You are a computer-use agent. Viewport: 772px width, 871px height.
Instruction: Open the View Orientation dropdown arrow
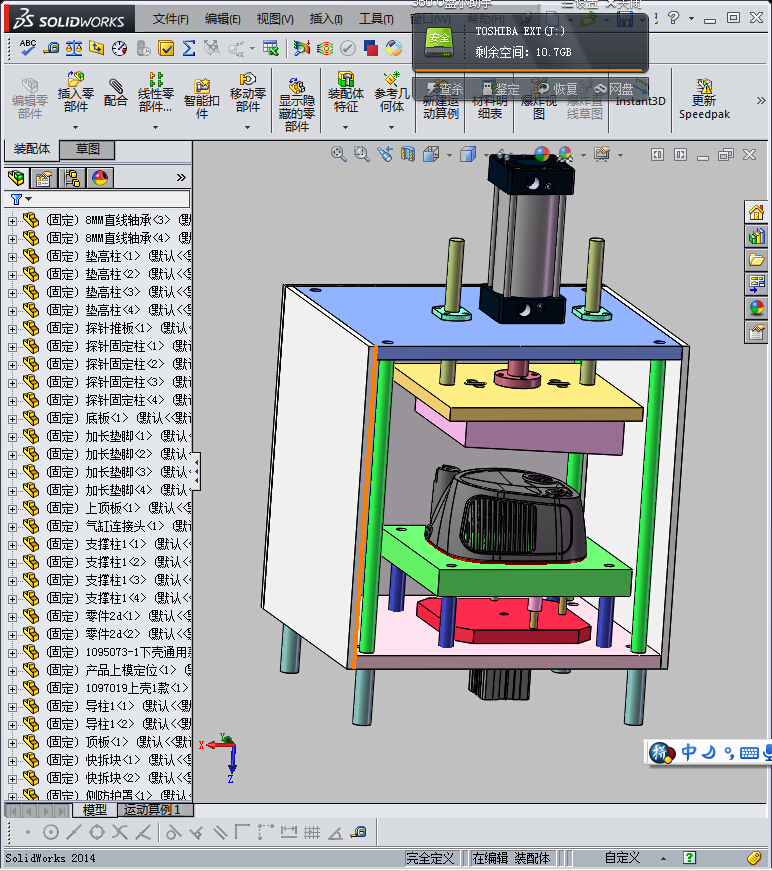tap(449, 155)
